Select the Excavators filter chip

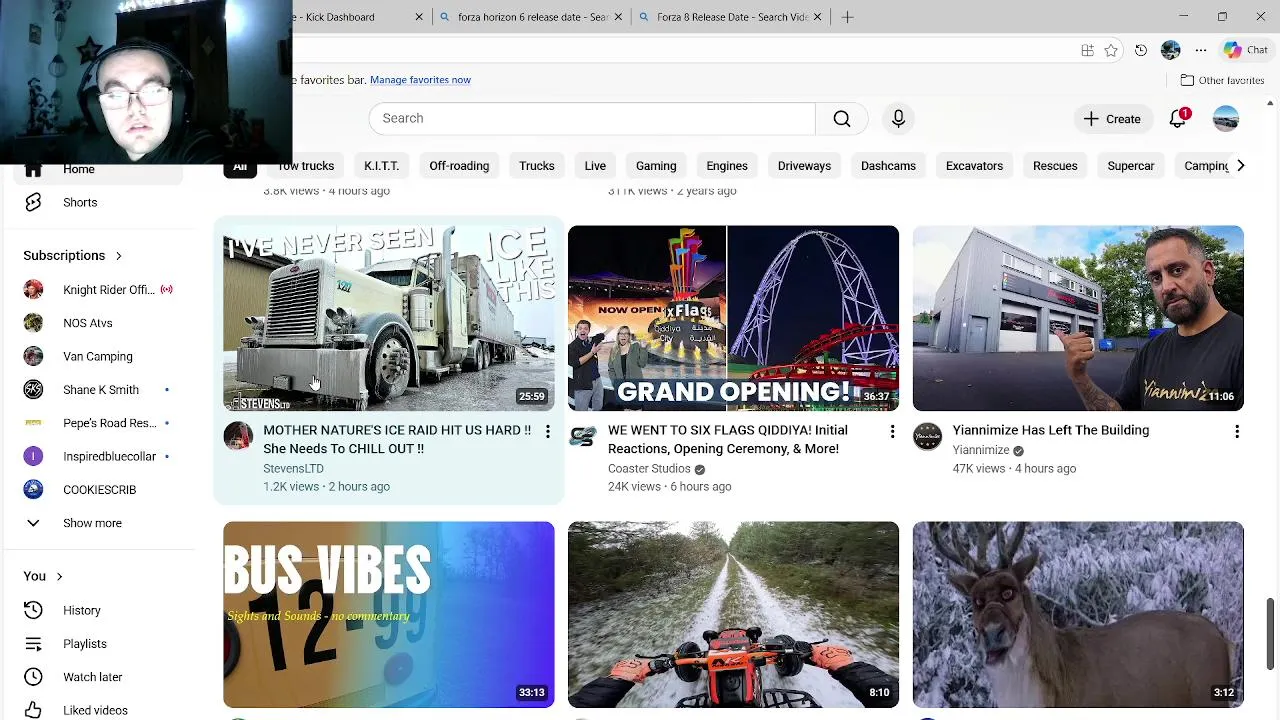tap(974, 166)
